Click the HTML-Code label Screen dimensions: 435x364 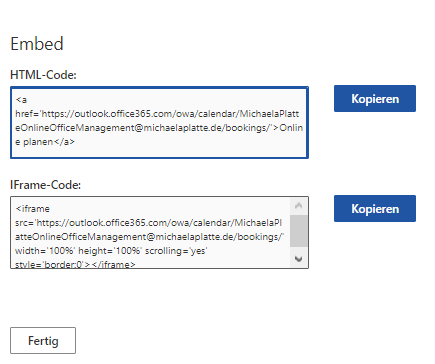[43, 75]
